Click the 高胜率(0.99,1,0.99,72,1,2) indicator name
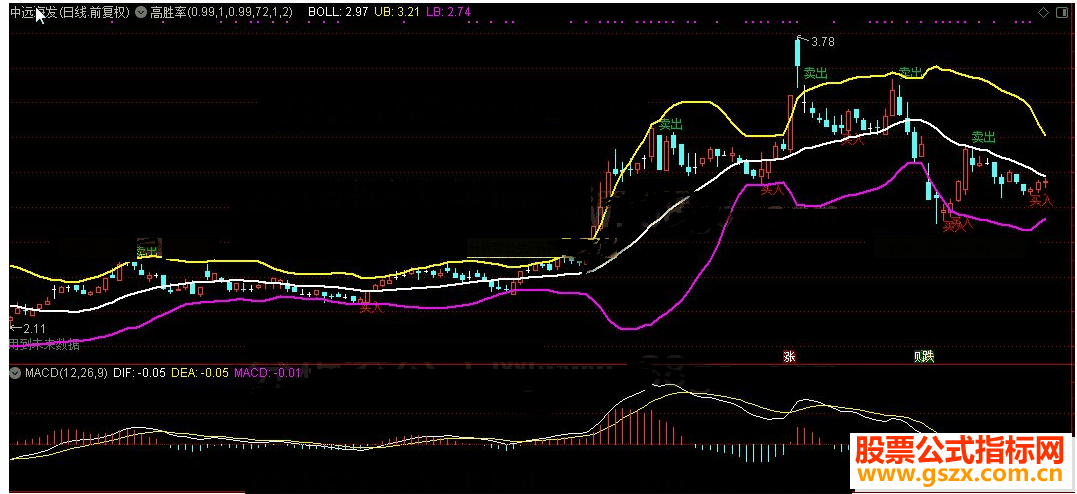 click(221, 12)
